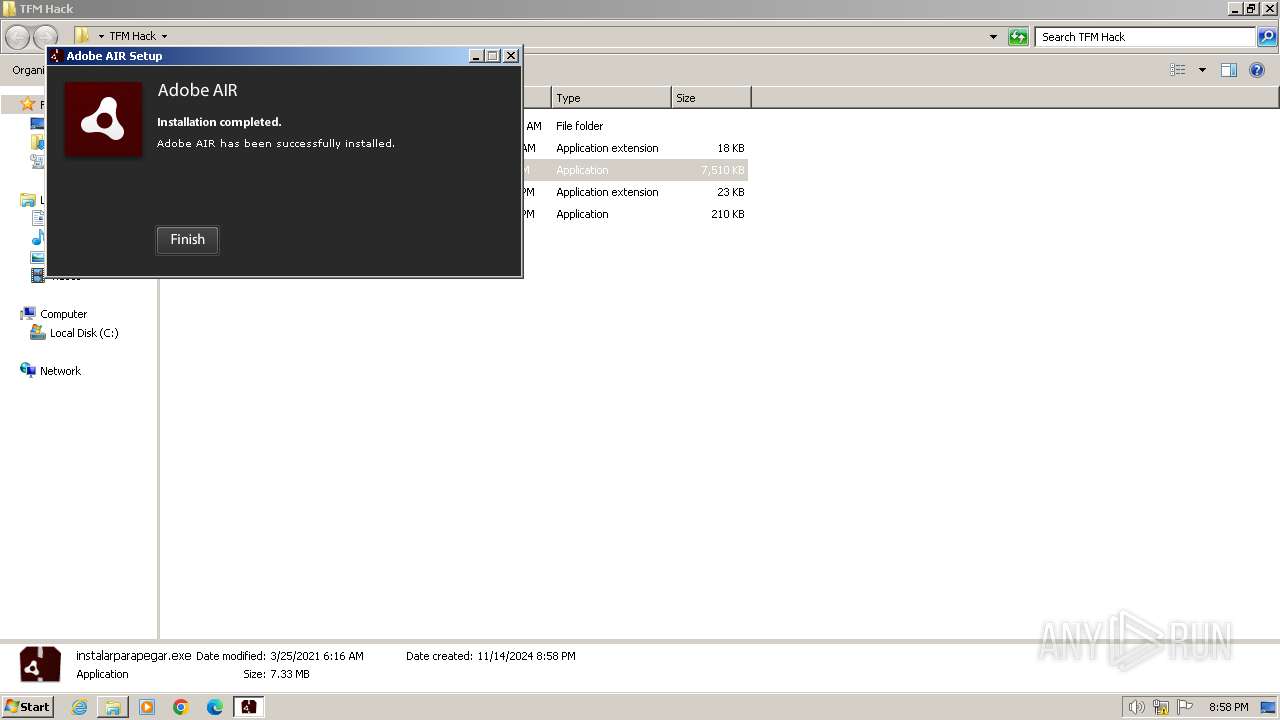Open the Pictures library icon in sidebar

(38, 257)
